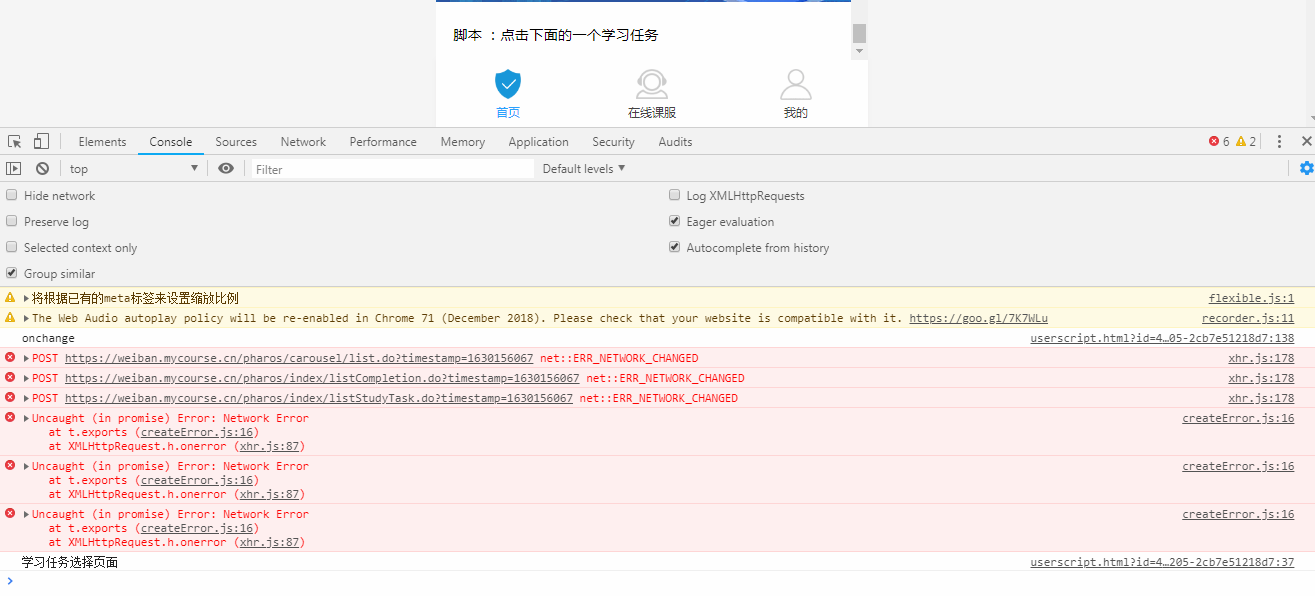Switch to the Network tab
Screen dimensions: 1315x596
(303, 142)
